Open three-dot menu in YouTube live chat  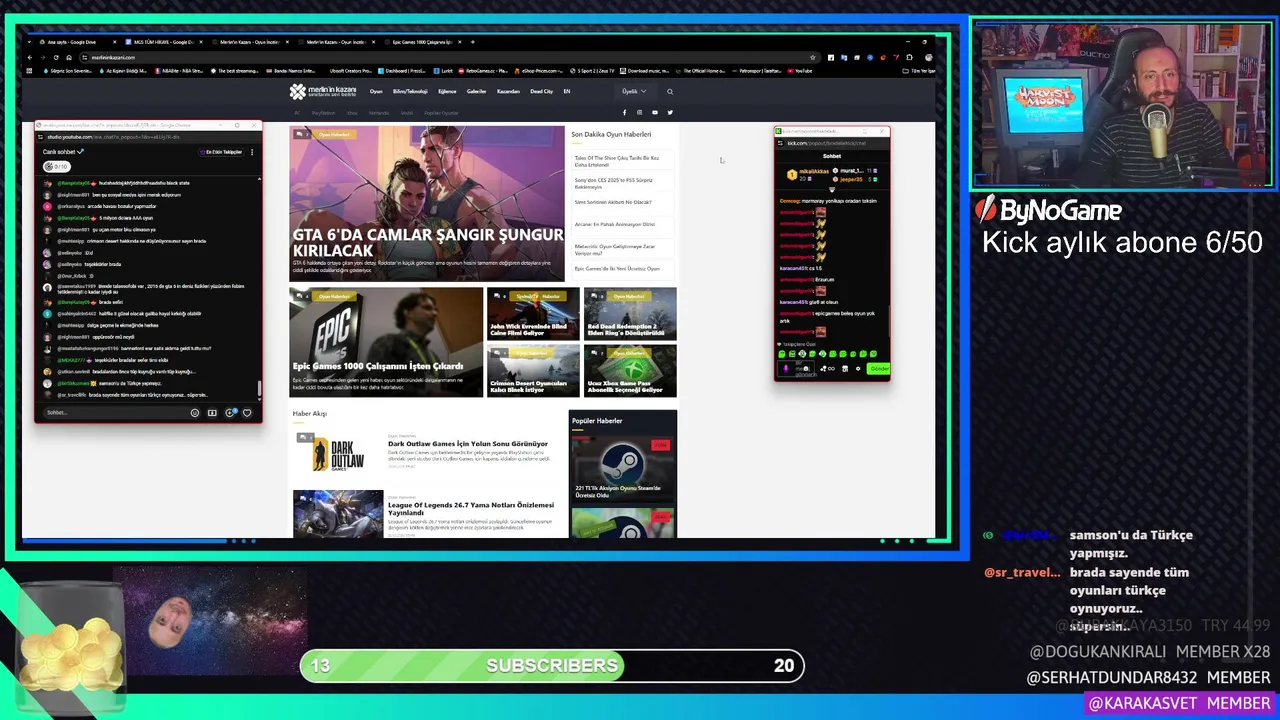[x=252, y=152]
